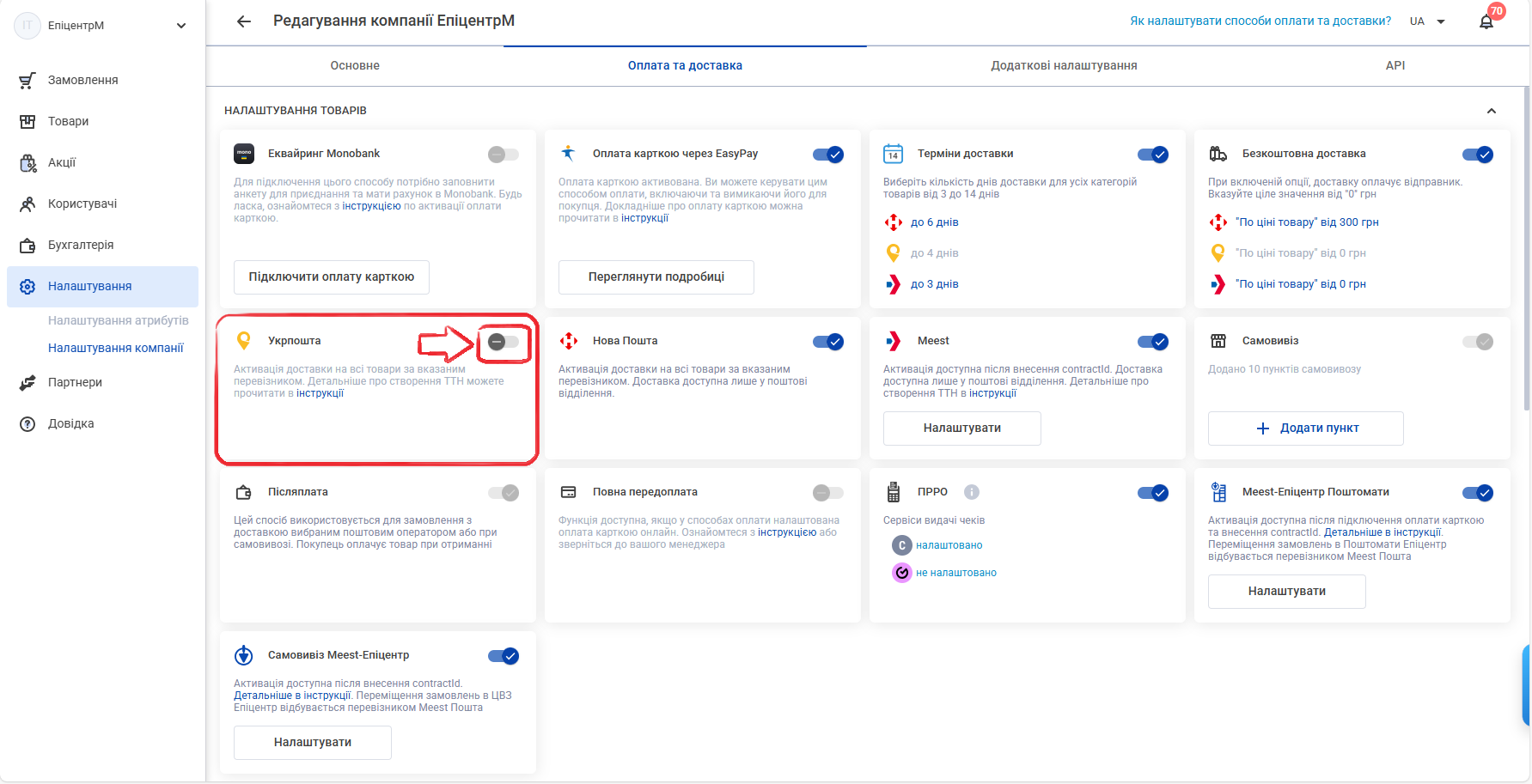Image resolution: width=1532 pixels, height=784 pixels.
Task: Click the 'налаштовано' ПРРО service link
Action: point(949,545)
